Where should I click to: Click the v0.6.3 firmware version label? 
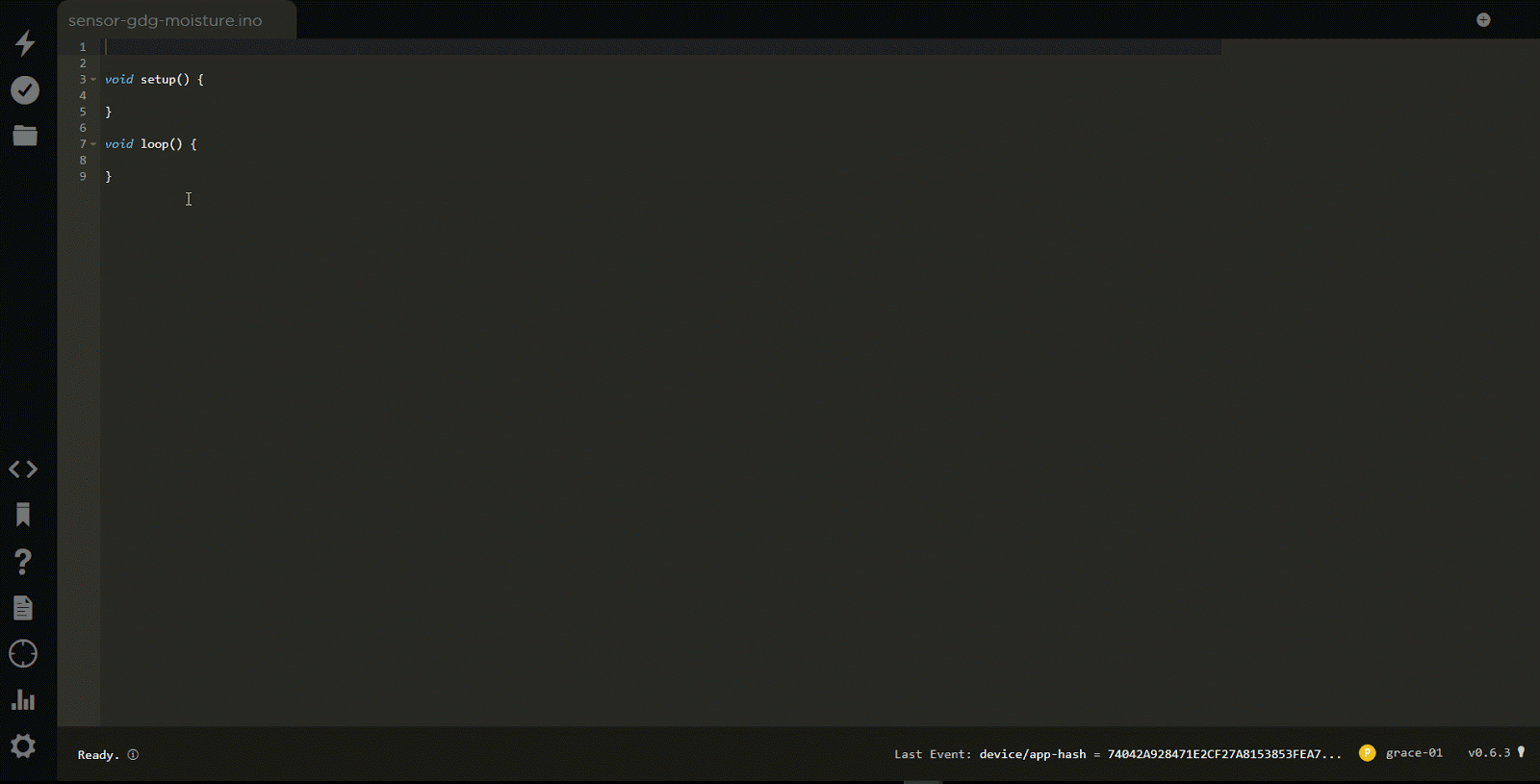[x=1489, y=753]
